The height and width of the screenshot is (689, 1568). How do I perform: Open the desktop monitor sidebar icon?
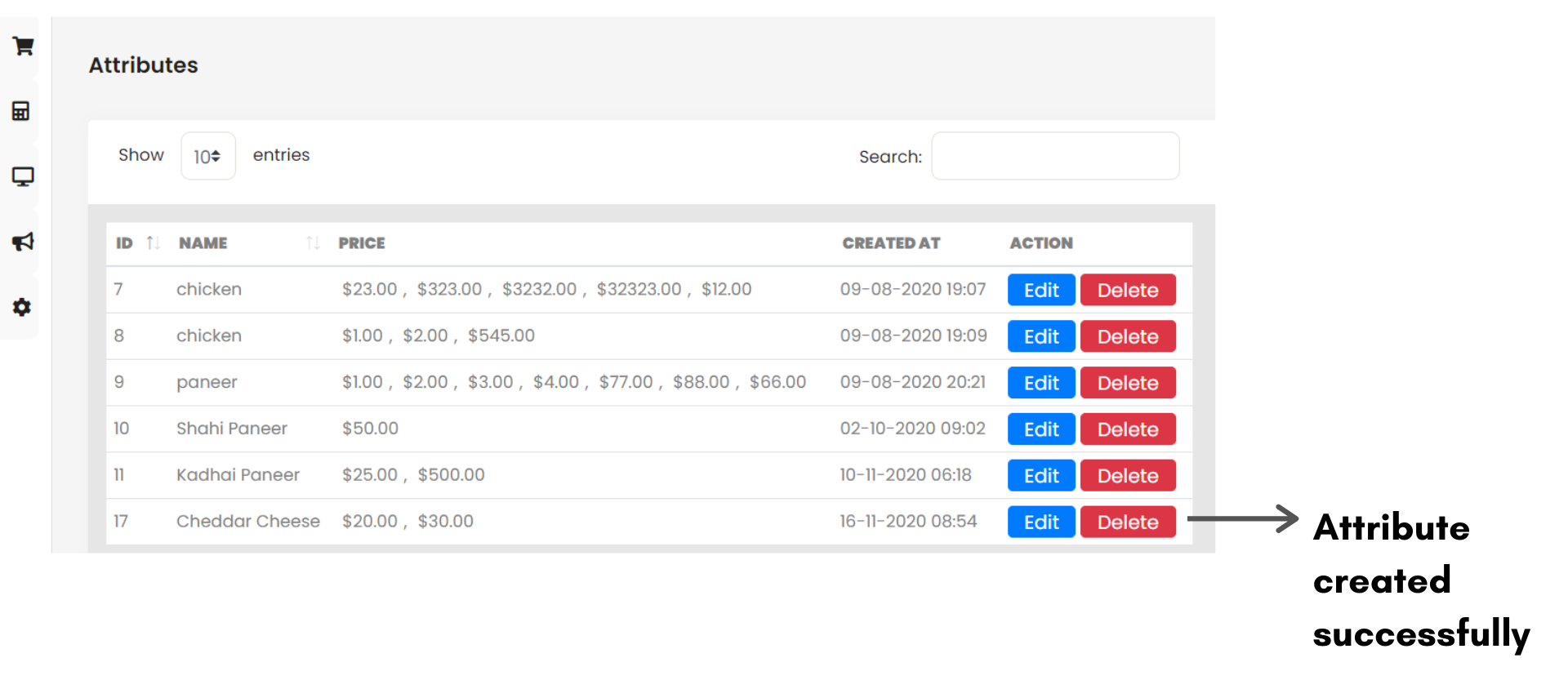click(x=23, y=176)
